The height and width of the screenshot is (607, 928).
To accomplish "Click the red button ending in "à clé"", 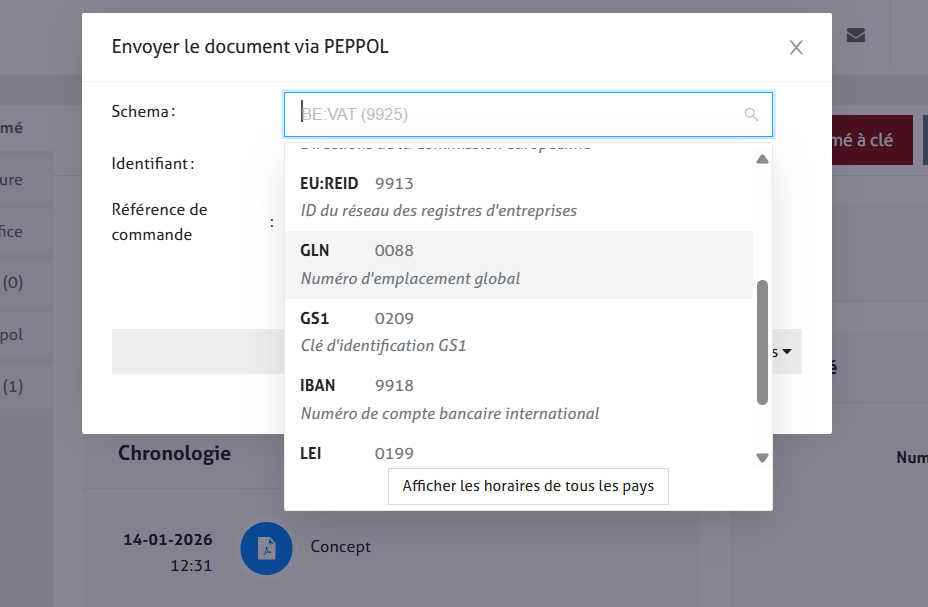I will [866, 141].
